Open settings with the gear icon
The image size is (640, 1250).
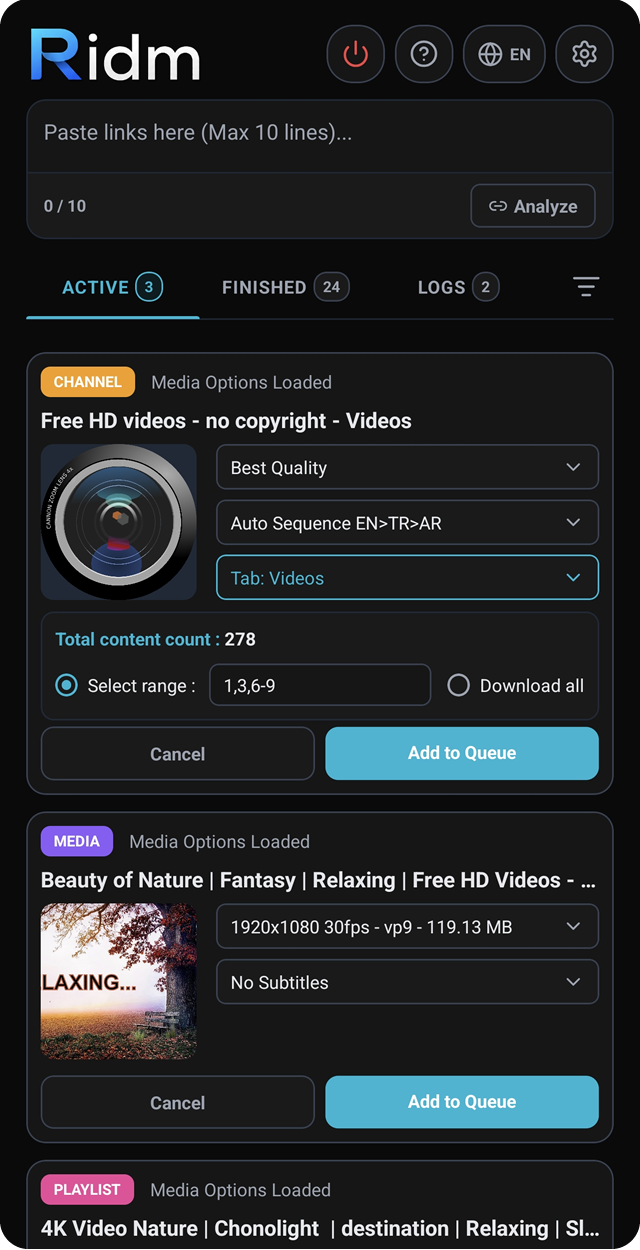pyautogui.click(x=584, y=54)
